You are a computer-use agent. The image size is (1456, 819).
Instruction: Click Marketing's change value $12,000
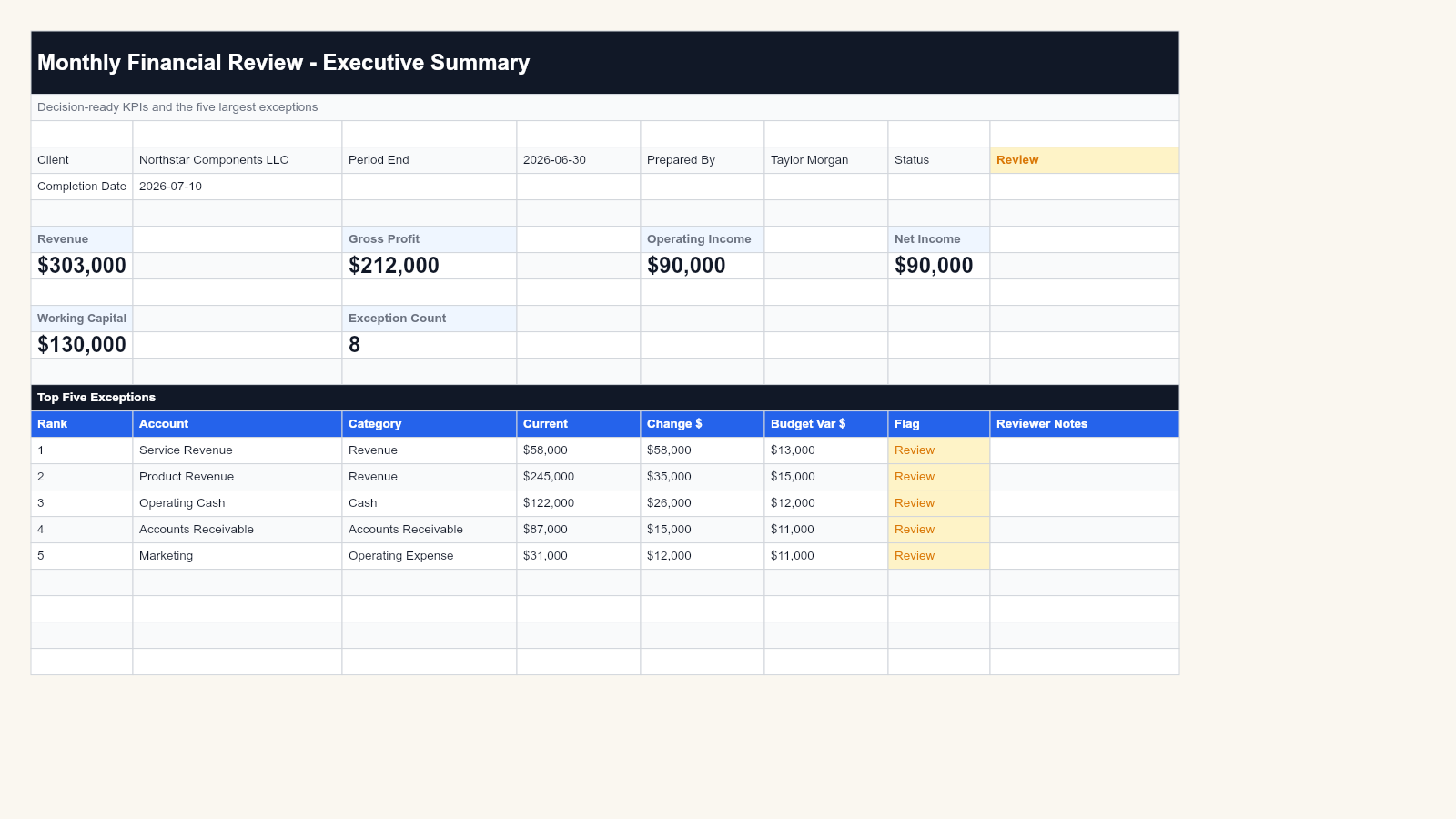coord(703,556)
